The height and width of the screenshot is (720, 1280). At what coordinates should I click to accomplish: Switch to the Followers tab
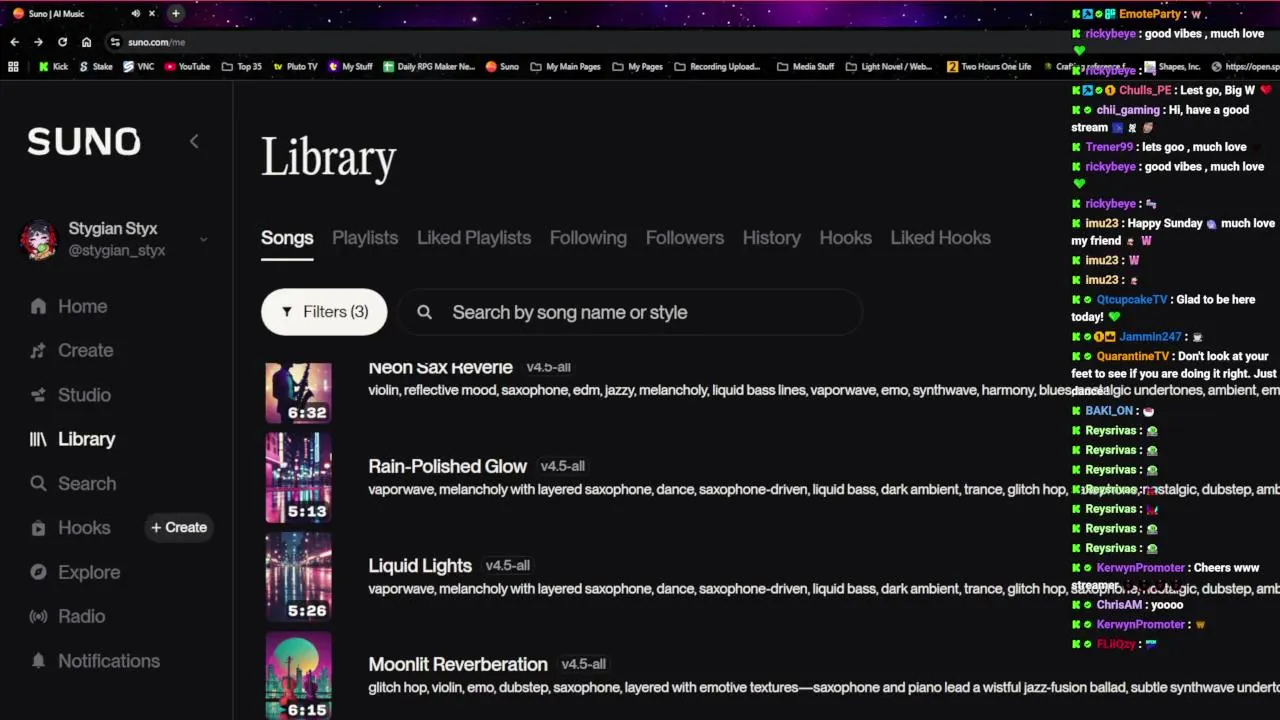pos(685,238)
